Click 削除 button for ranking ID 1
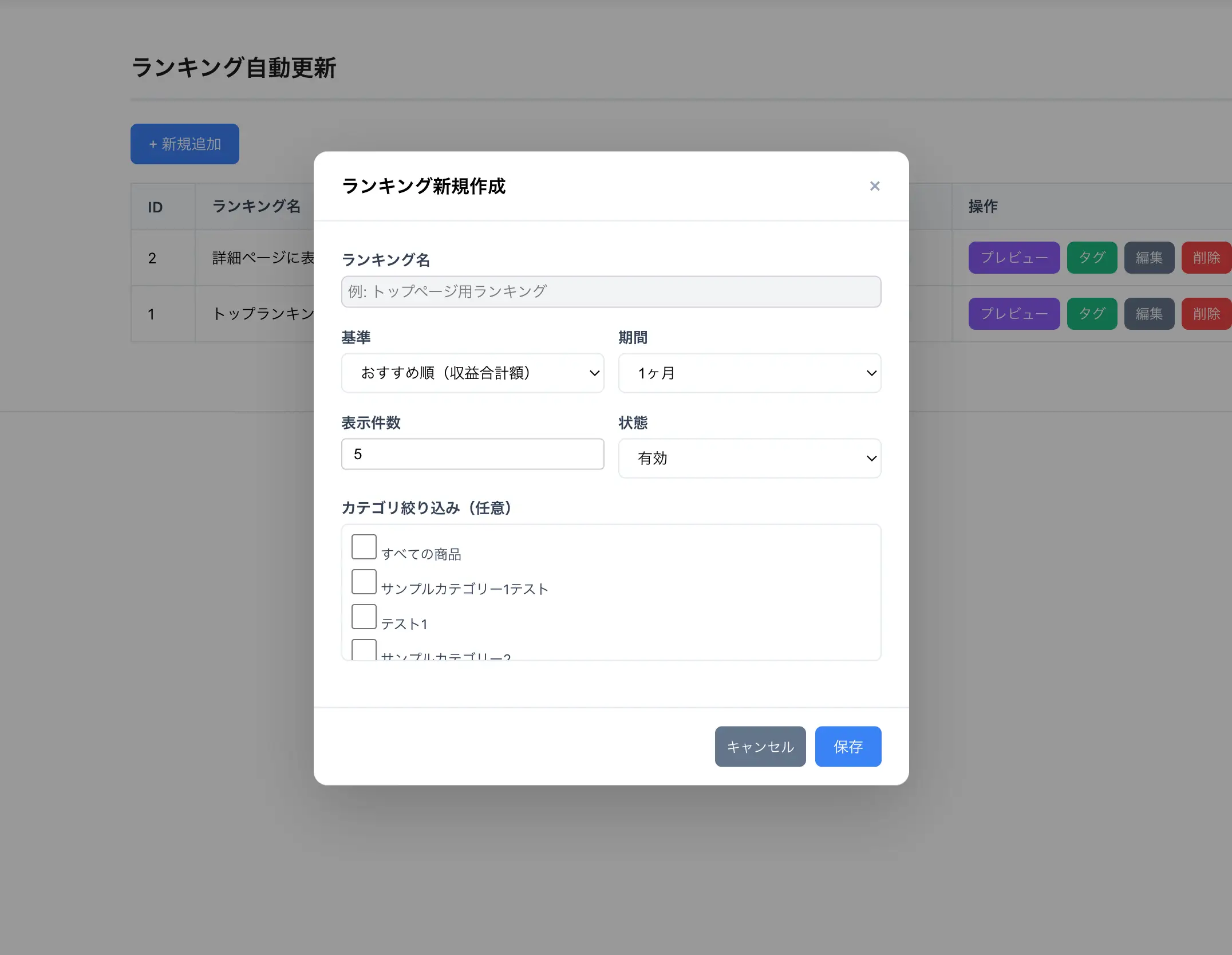Viewport: 1232px width, 955px height. 1206,314
